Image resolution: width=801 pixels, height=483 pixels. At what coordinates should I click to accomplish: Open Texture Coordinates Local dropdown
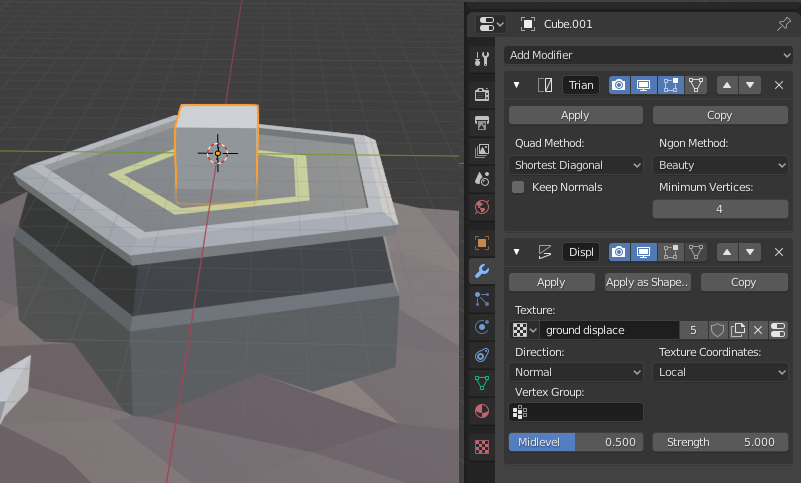[720, 372]
